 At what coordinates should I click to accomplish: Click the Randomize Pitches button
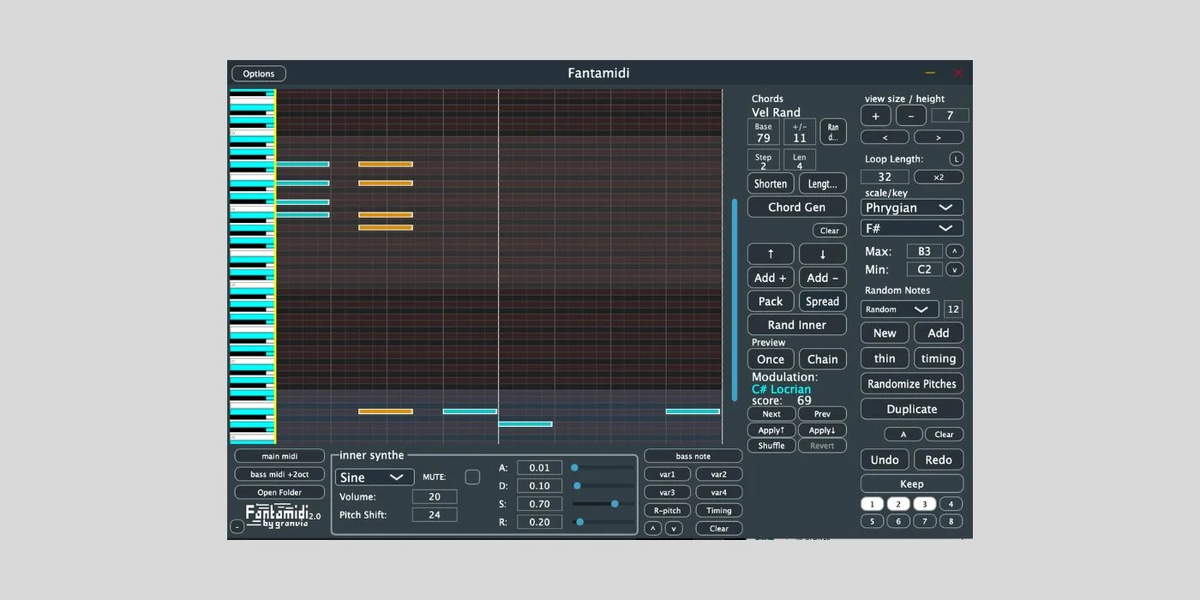point(911,383)
